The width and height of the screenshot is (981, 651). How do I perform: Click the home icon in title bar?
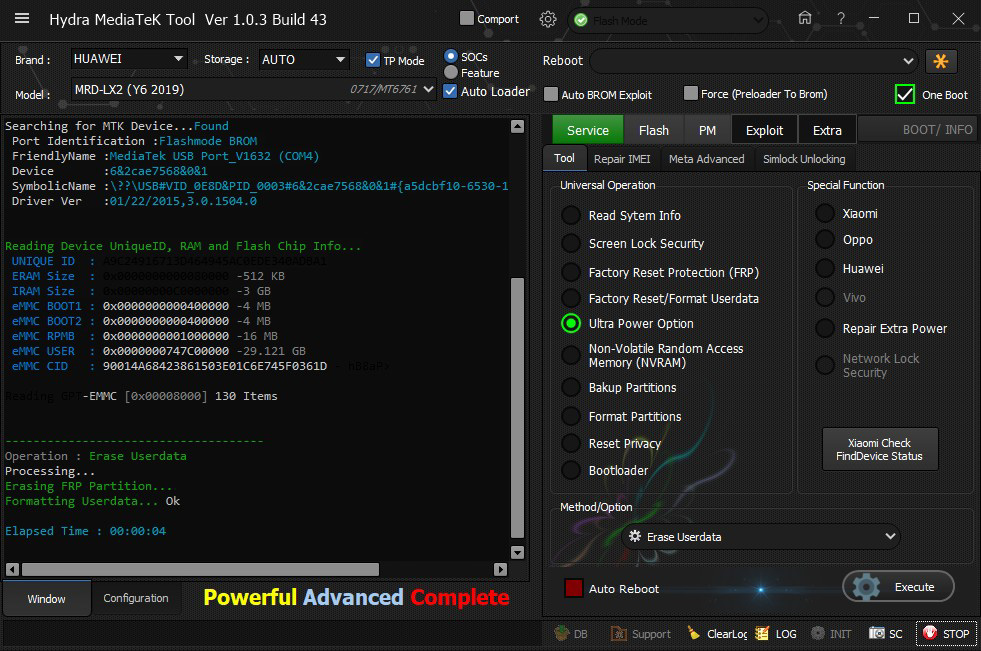click(x=805, y=19)
